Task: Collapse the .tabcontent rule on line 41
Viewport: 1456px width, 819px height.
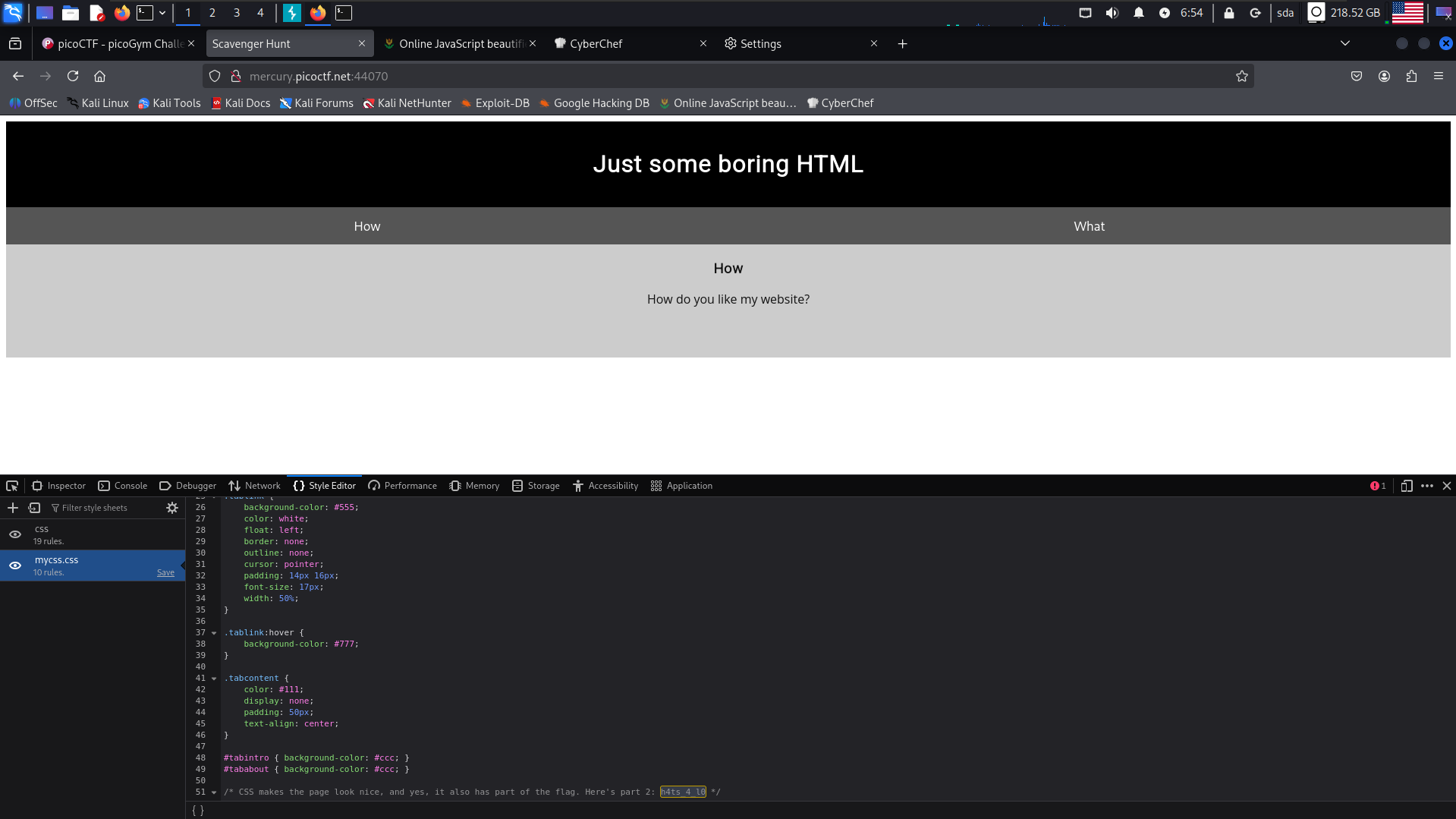Action: pos(214,679)
